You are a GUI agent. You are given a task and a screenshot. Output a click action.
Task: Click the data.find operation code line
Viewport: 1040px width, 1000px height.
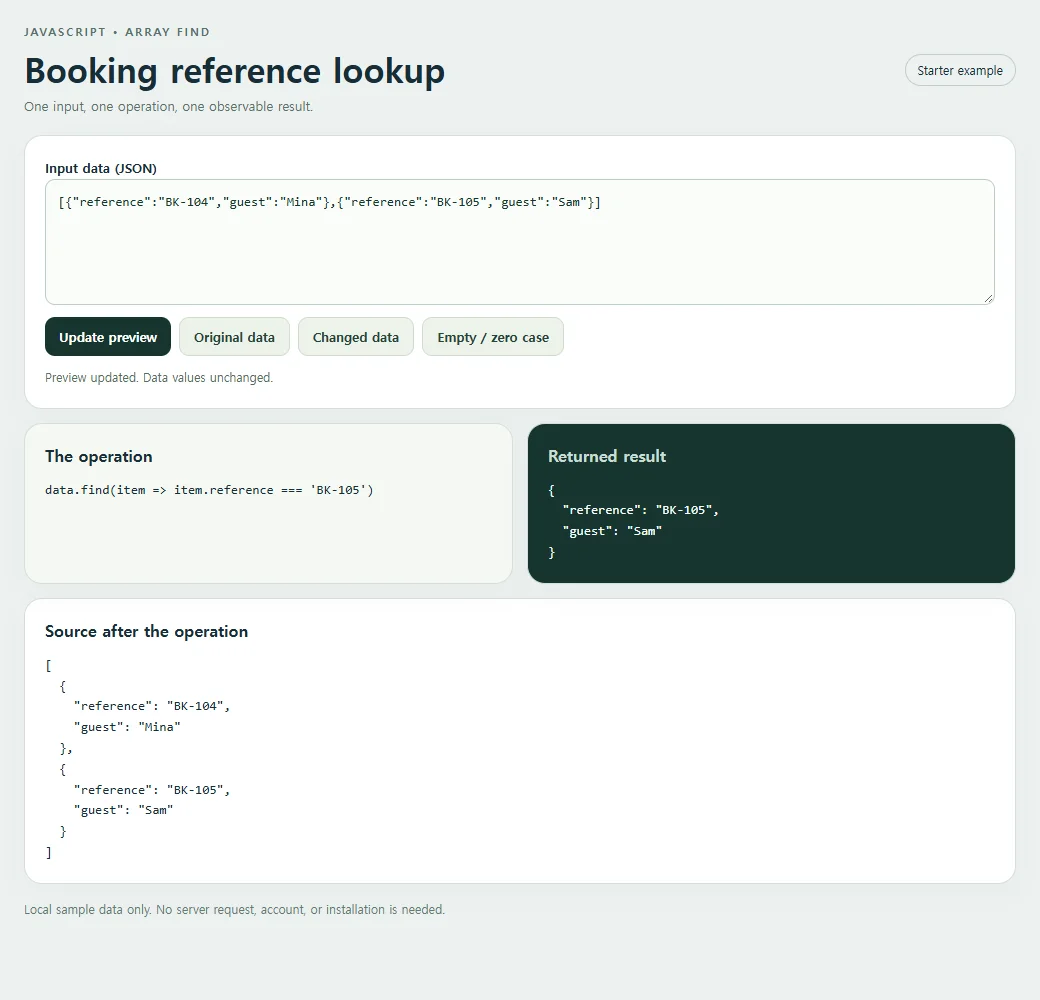pos(210,490)
